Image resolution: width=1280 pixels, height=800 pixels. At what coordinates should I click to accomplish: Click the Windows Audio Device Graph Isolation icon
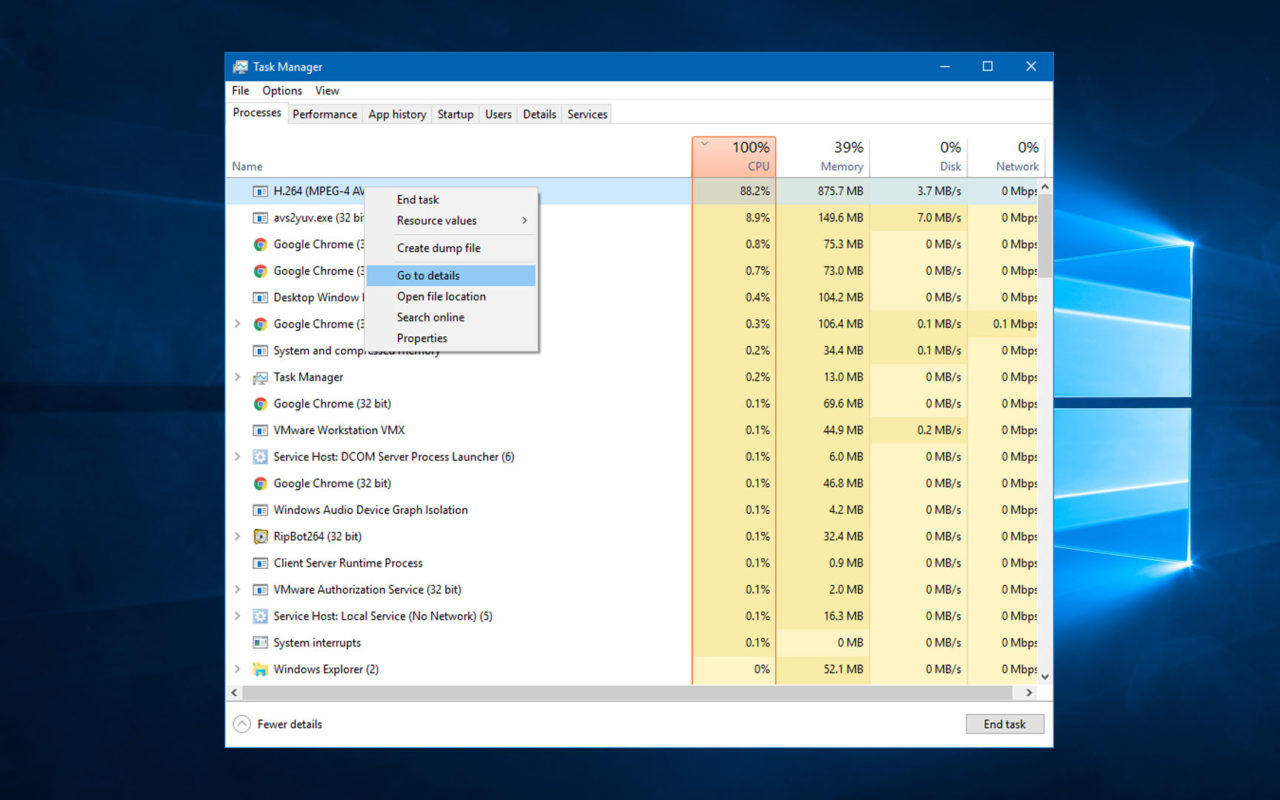(x=260, y=510)
